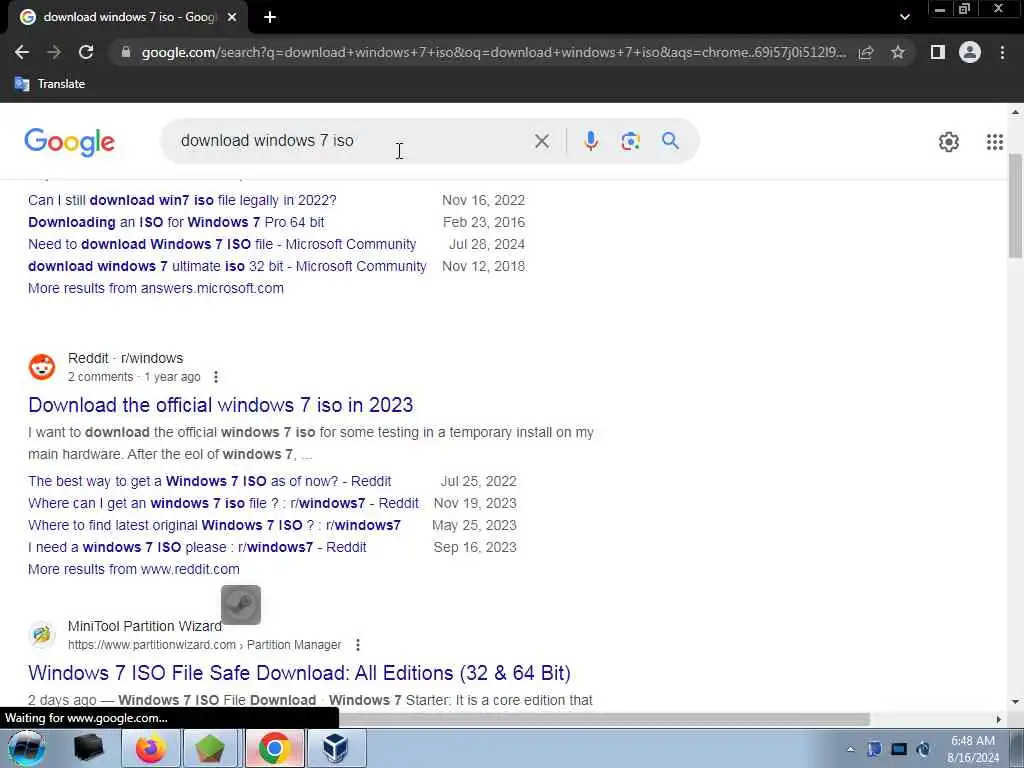Open More results from answers.microsoft.com
The width and height of the screenshot is (1024, 768).
click(156, 288)
